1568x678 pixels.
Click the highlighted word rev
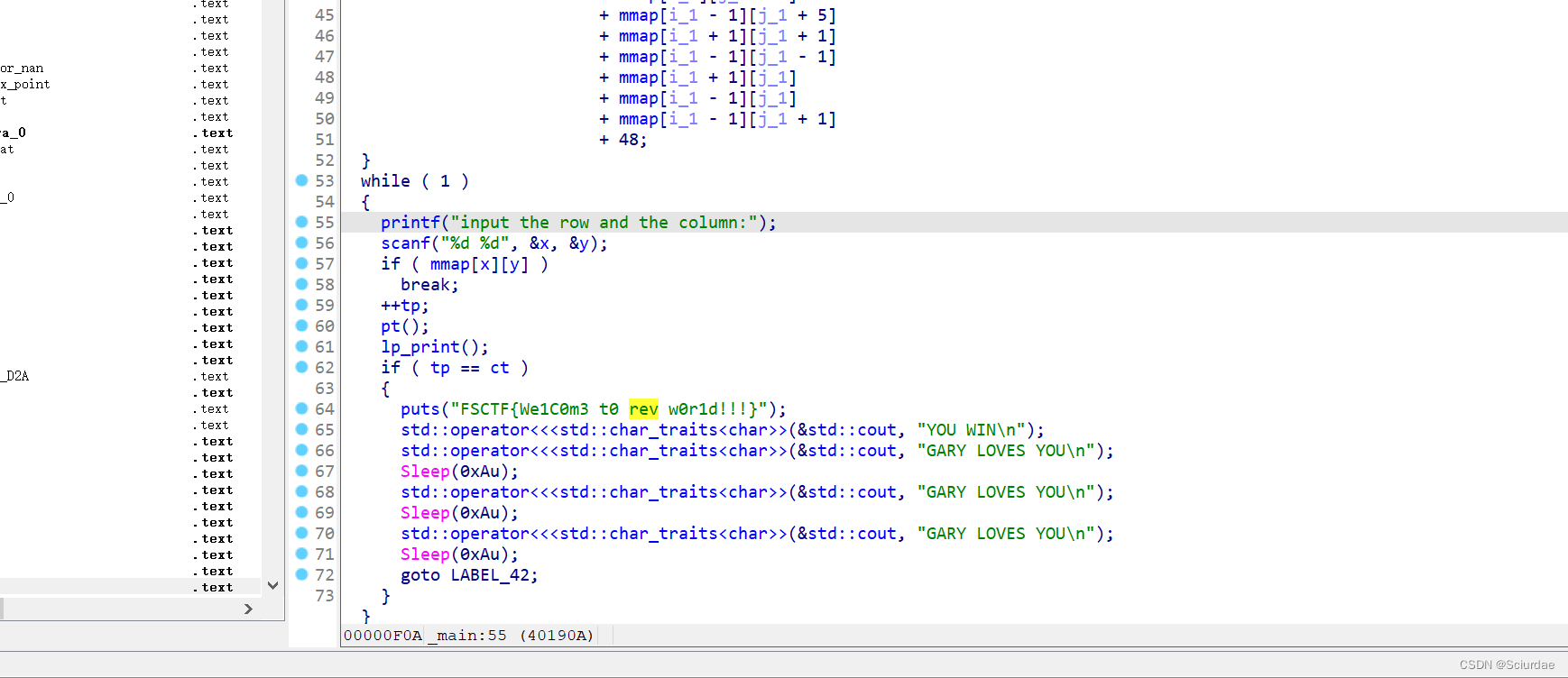pyautogui.click(x=643, y=409)
